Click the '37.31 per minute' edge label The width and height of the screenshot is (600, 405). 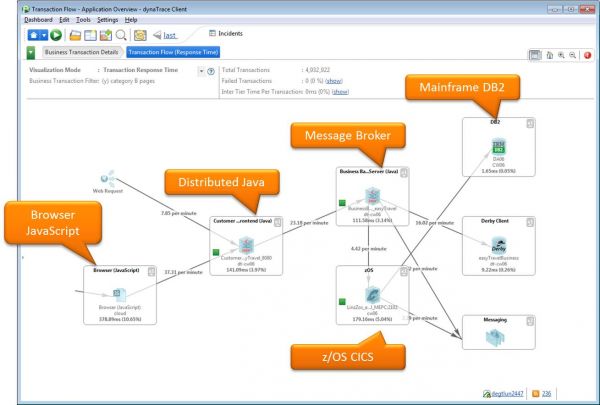[x=183, y=272]
